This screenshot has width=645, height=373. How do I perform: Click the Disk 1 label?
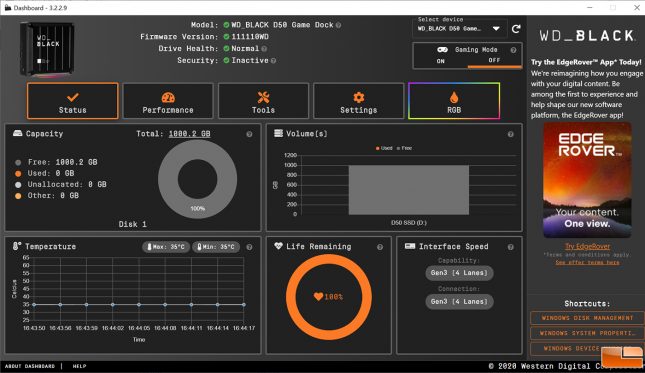pos(132,224)
